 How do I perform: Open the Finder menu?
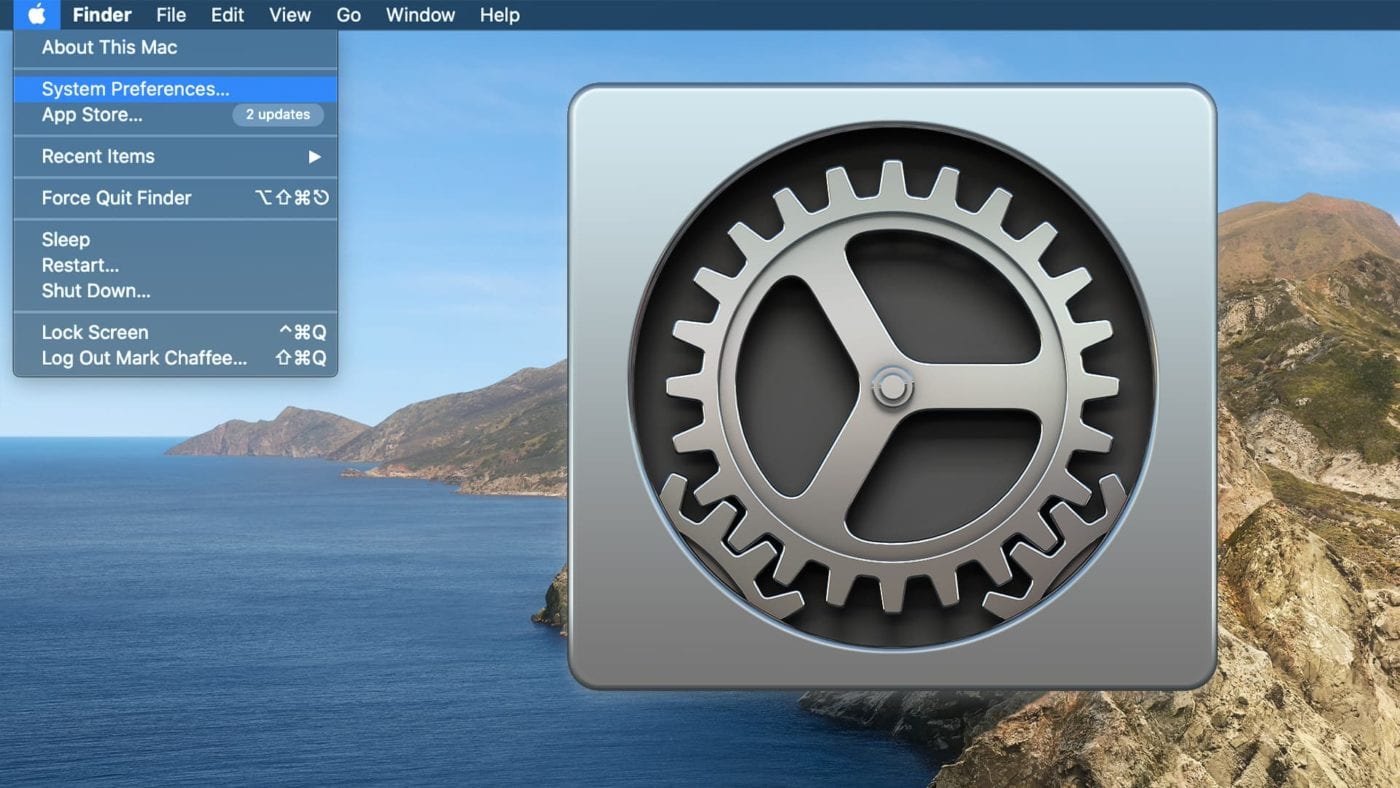[102, 15]
